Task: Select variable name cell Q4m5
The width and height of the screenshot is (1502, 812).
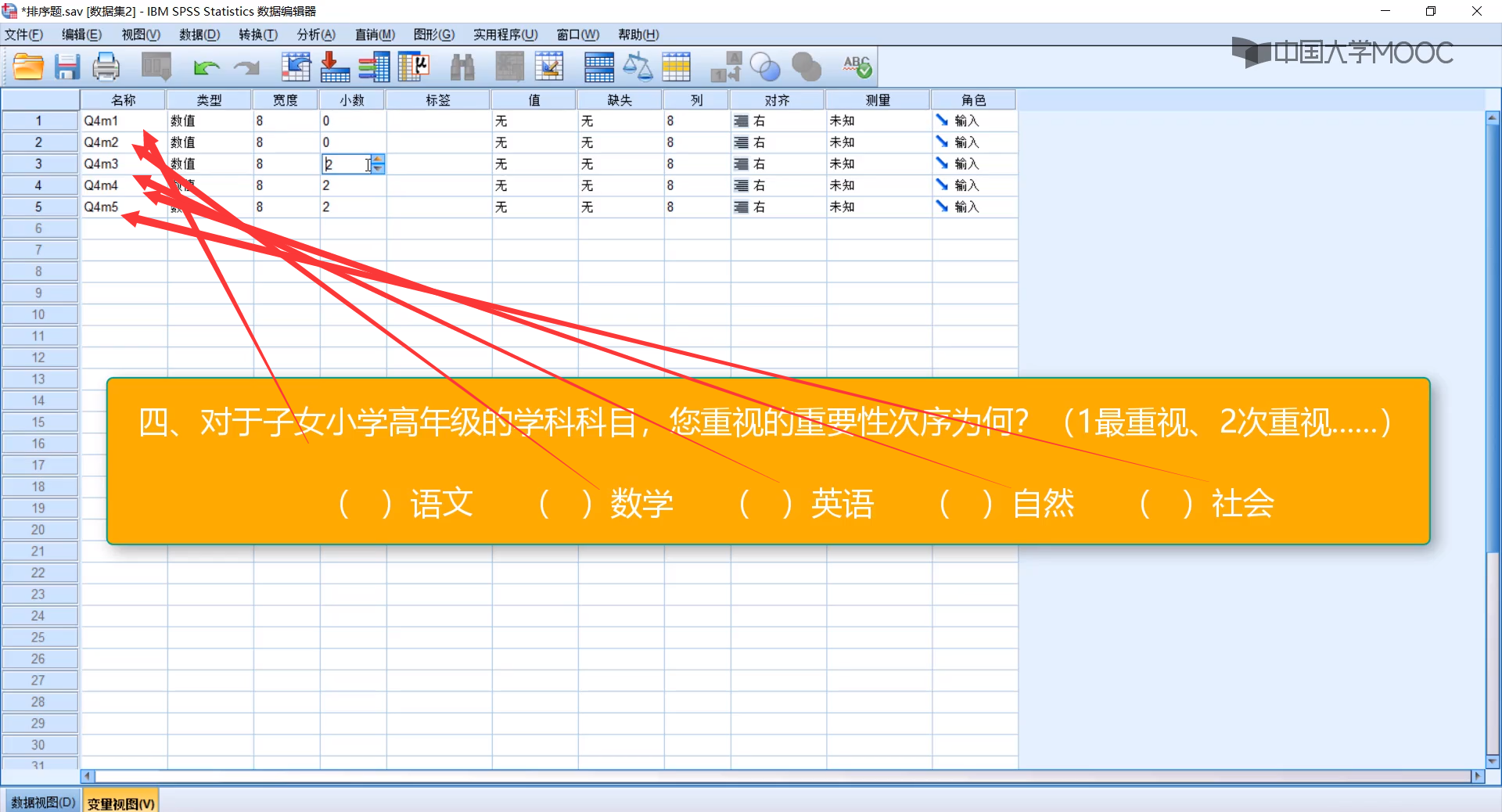Action: point(123,207)
